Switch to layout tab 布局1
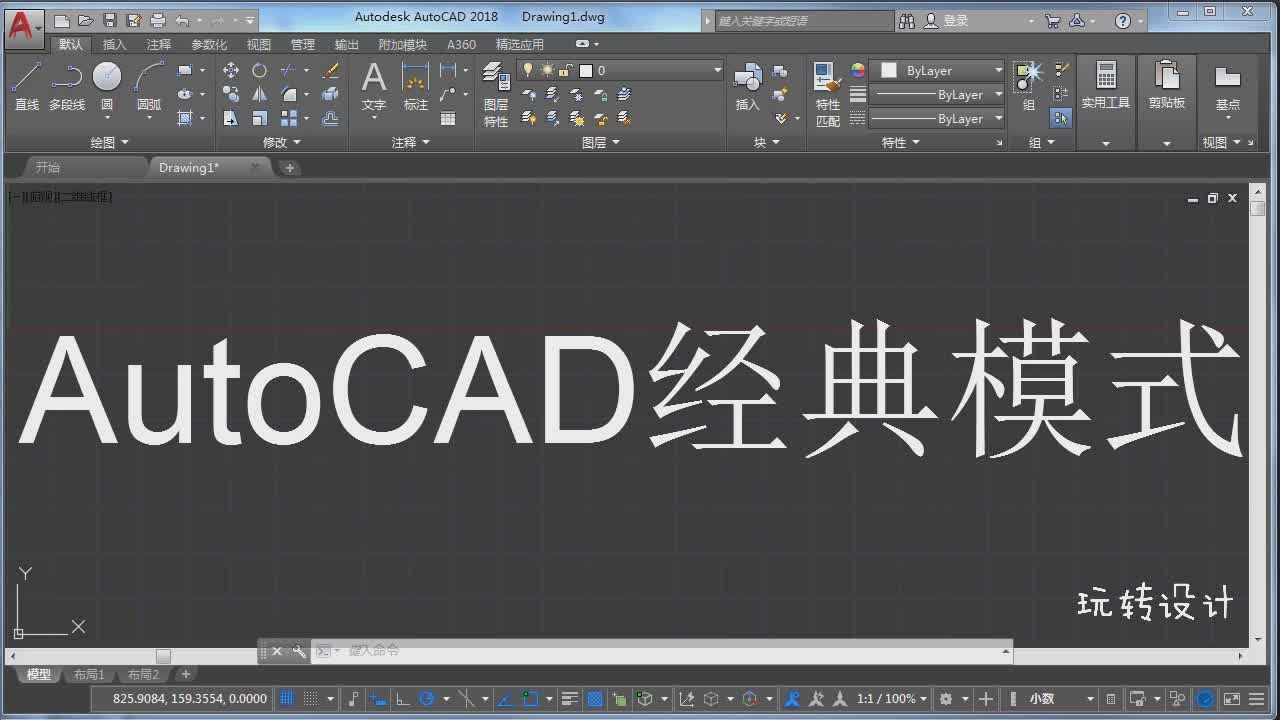The height and width of the screenshot is (720, 1280). 89,675
